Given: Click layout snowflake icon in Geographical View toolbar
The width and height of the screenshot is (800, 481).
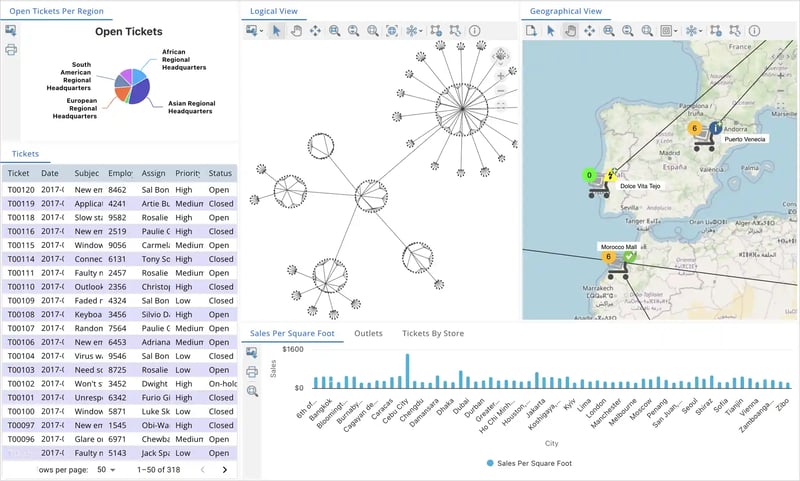Looking at the screenshot, I should (691, 31).
